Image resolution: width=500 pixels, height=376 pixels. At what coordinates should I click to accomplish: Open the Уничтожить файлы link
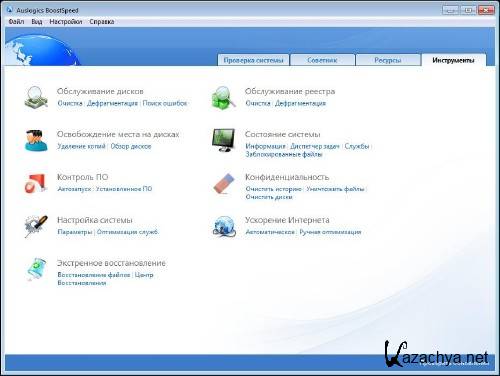(x=335, y=189)
